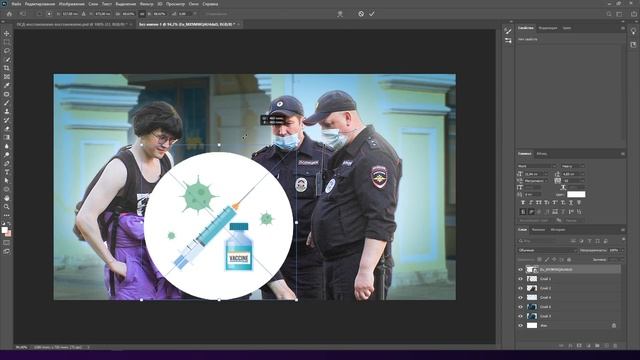Screen dimensions: 640x360
Task: Select the Magic Wand selection tool
Action: click(7, 60)
